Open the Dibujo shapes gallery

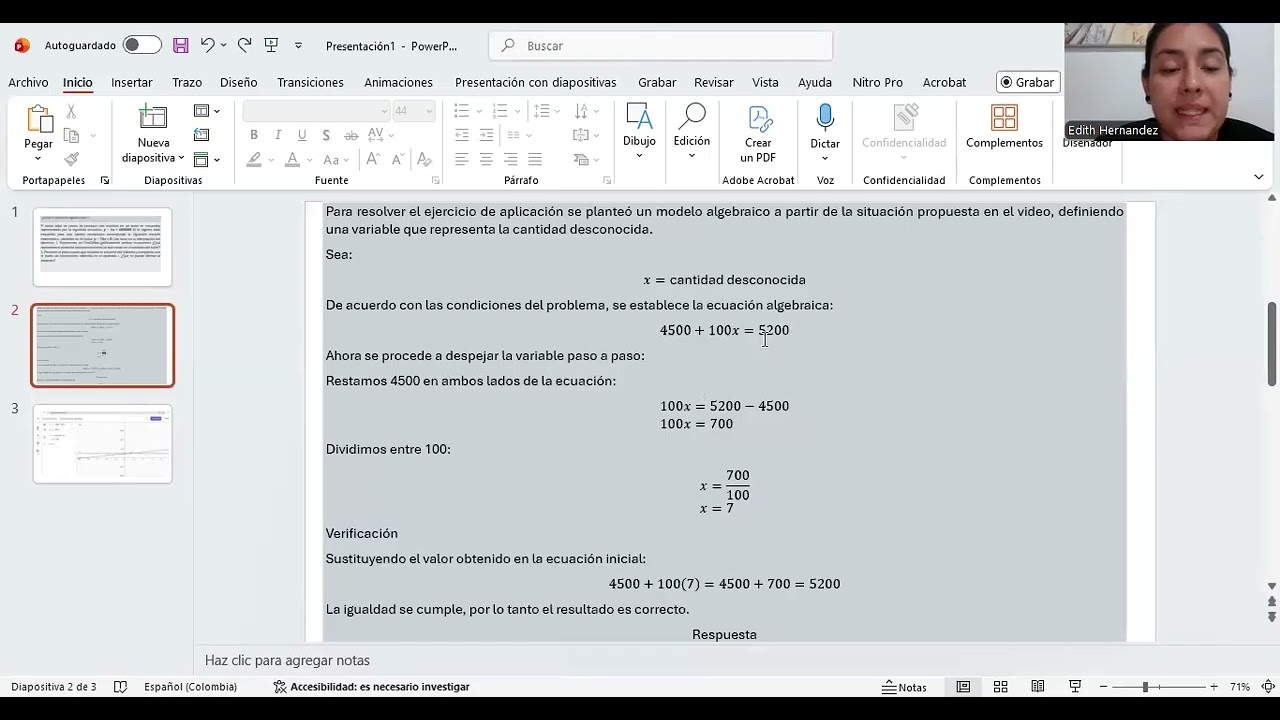(x=639, y=131)
